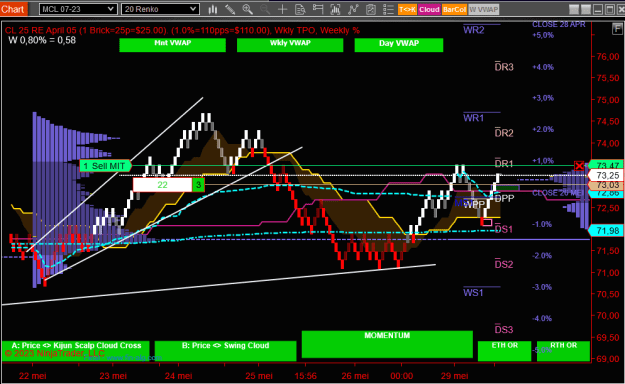The width and height of the screenshot is (625, 384).
Task: Click the green 3 position box
Action: pyautogui.click(x=199, y=185)
